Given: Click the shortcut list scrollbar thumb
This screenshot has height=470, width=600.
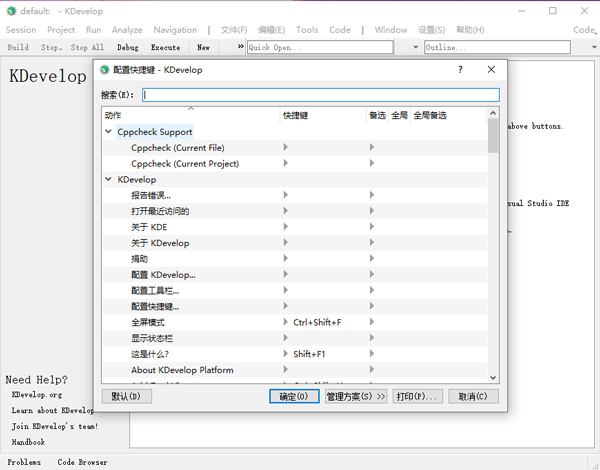Looking at the screenshot, I should [x=493, y=135].
